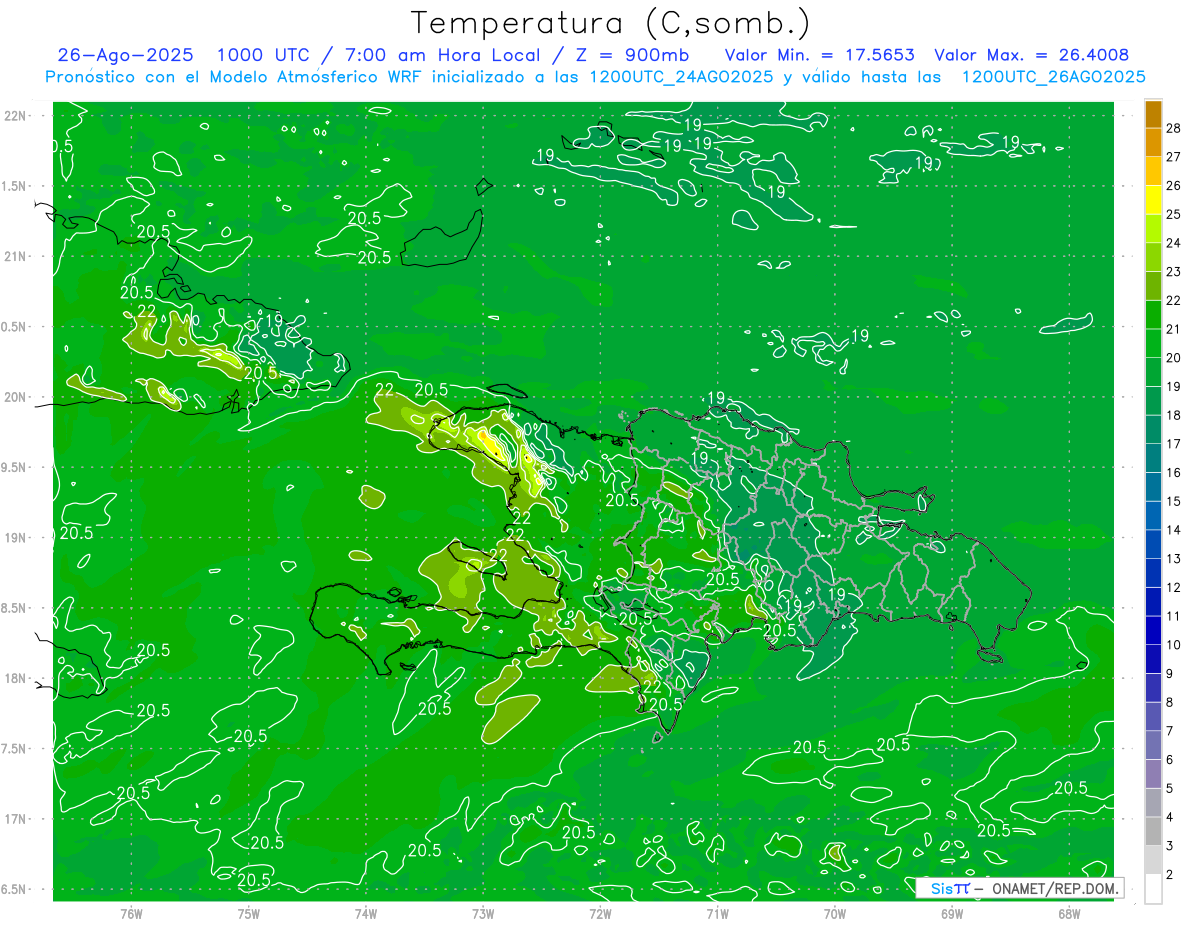Click the "21N" latitude axis label
This screenshot has height=927, width=1200.
tap(15, 257)
